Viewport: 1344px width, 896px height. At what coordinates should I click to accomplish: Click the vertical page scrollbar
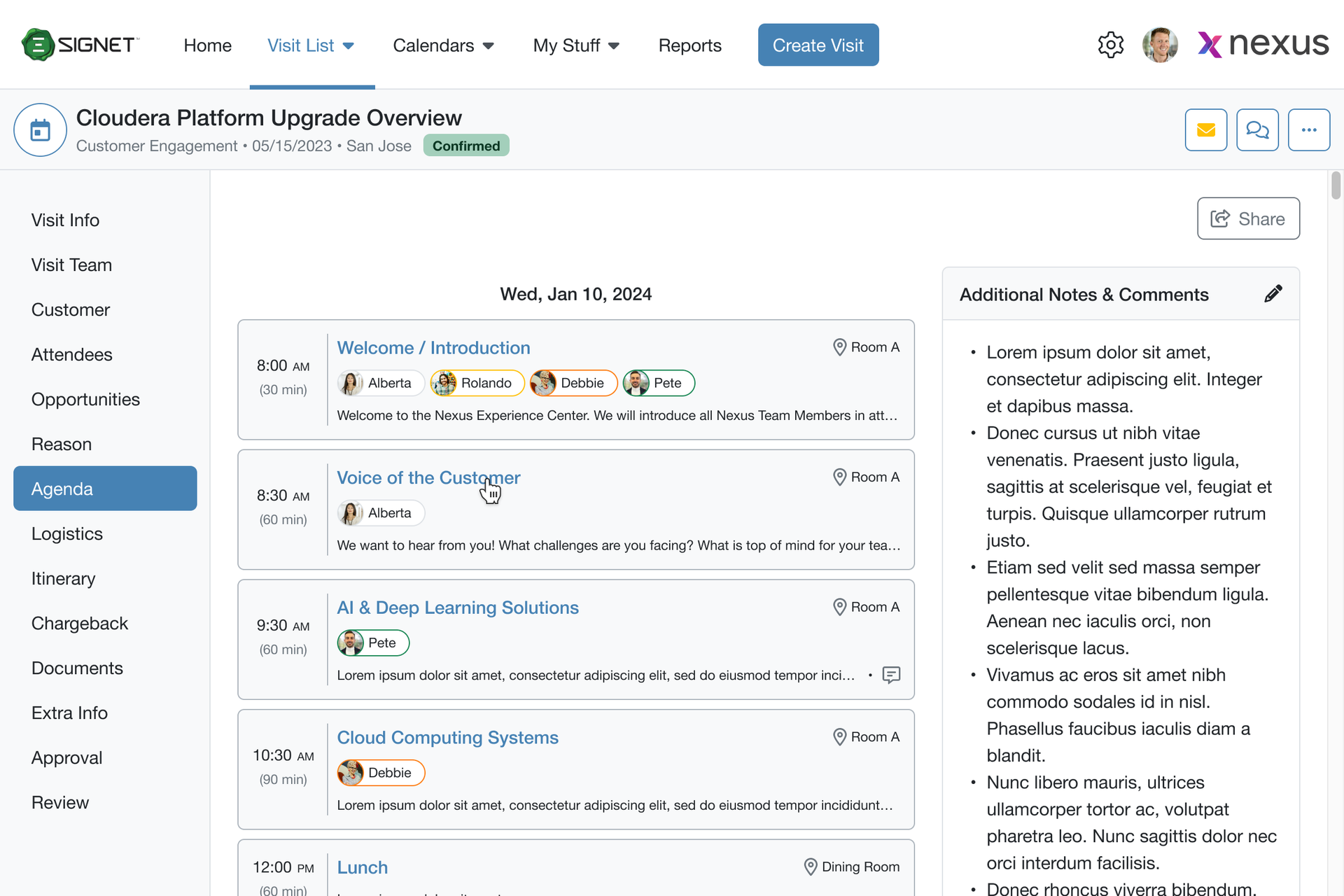1336,185
